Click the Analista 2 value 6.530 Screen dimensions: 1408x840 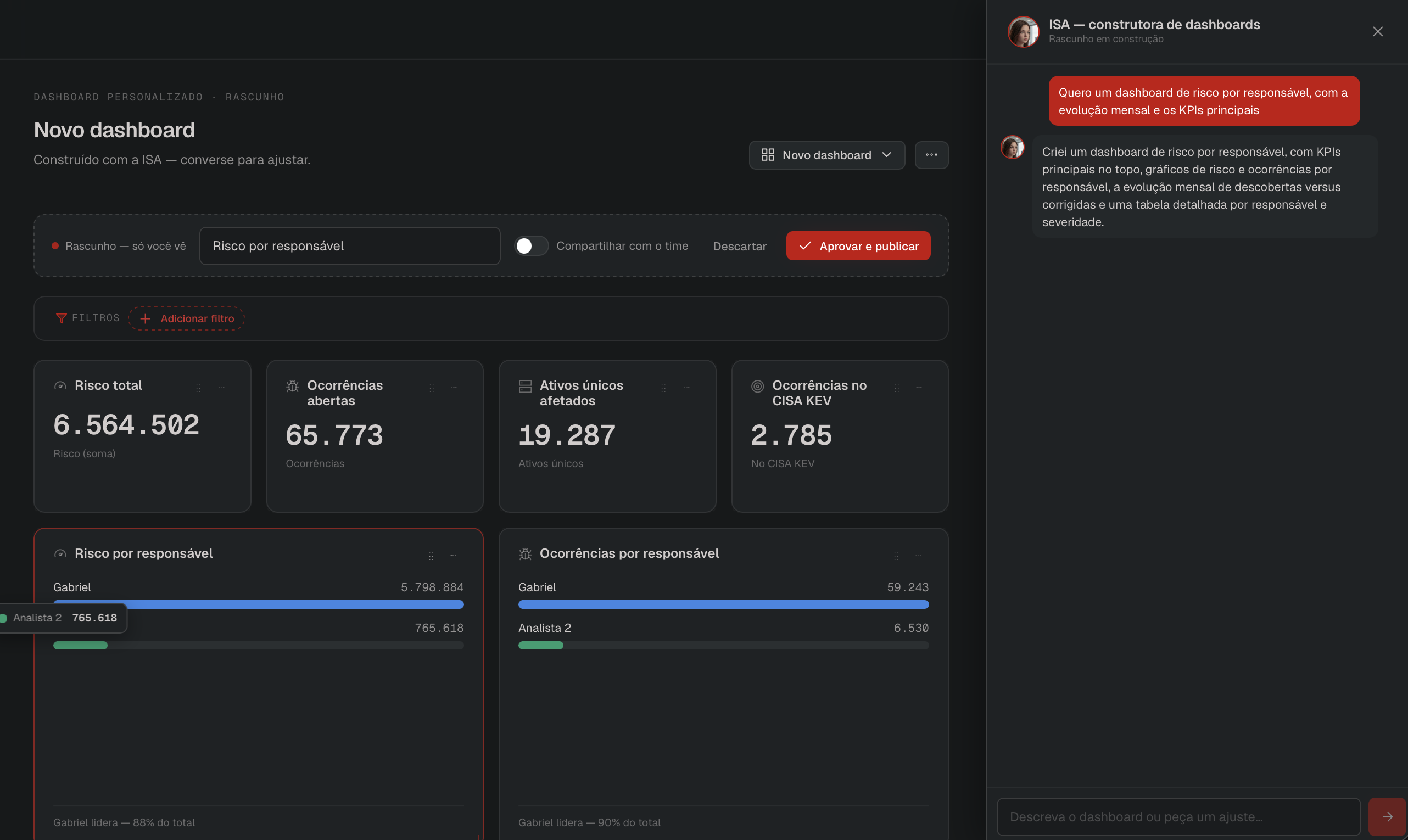911,628
